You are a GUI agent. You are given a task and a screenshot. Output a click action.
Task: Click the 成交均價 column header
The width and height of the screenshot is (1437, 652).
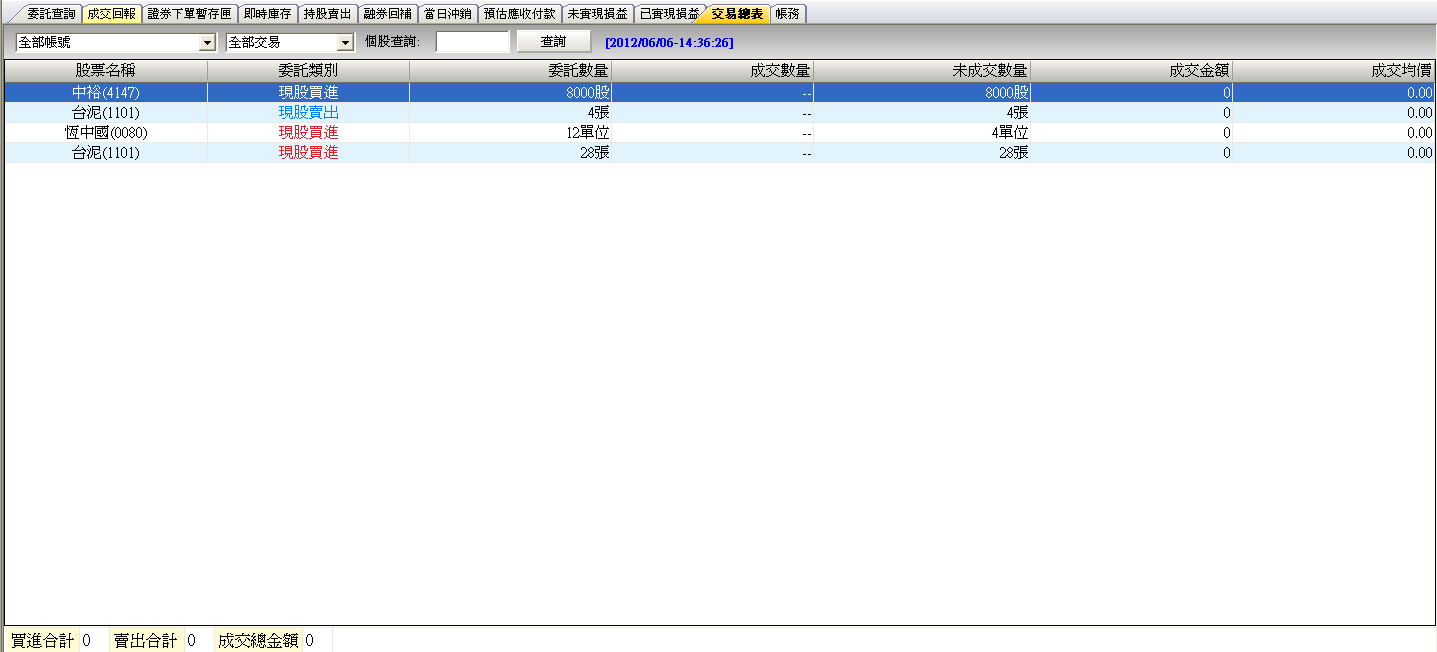click(1334, 71)
